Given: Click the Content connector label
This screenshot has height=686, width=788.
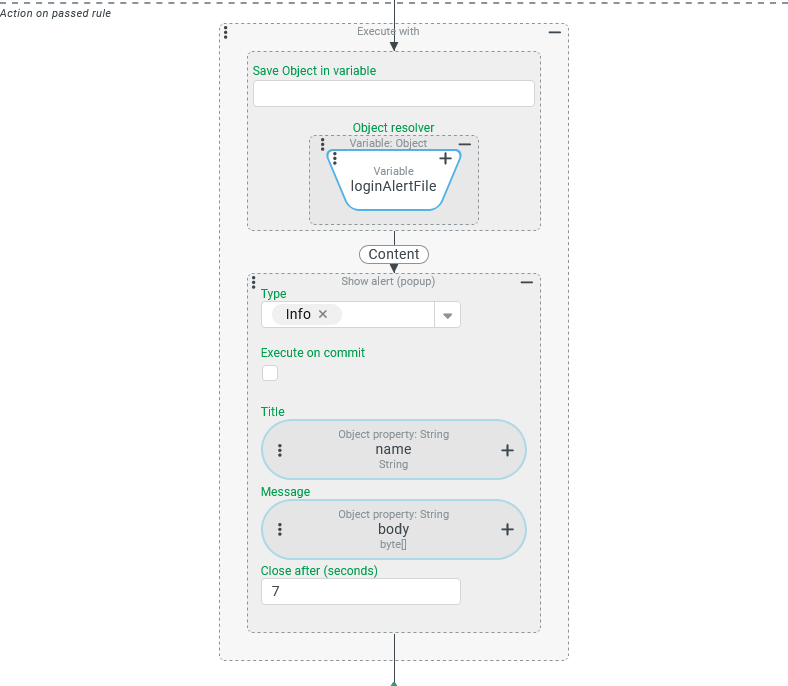Looking at the screenshot, I should coord(394,254).
